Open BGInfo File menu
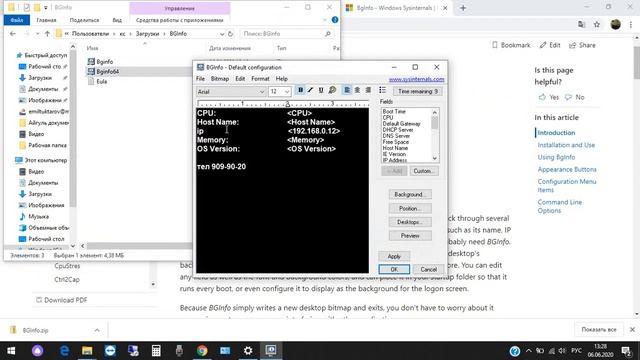This screenshot has height=360, width=640. pos(200,79)
